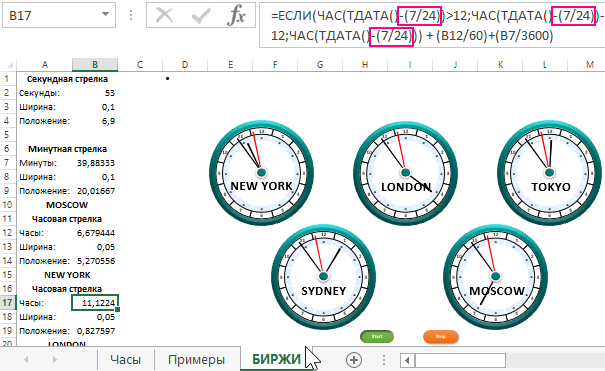
Task: Add a new sheet with plus icon
Action: 354,360
